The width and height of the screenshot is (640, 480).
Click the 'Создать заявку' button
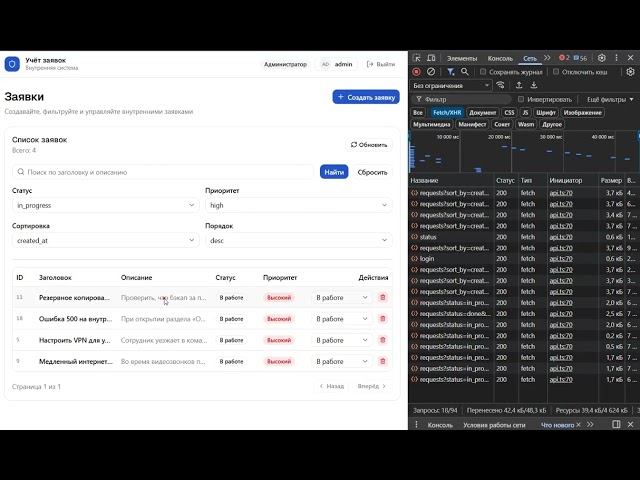click(x=366, y=97)
